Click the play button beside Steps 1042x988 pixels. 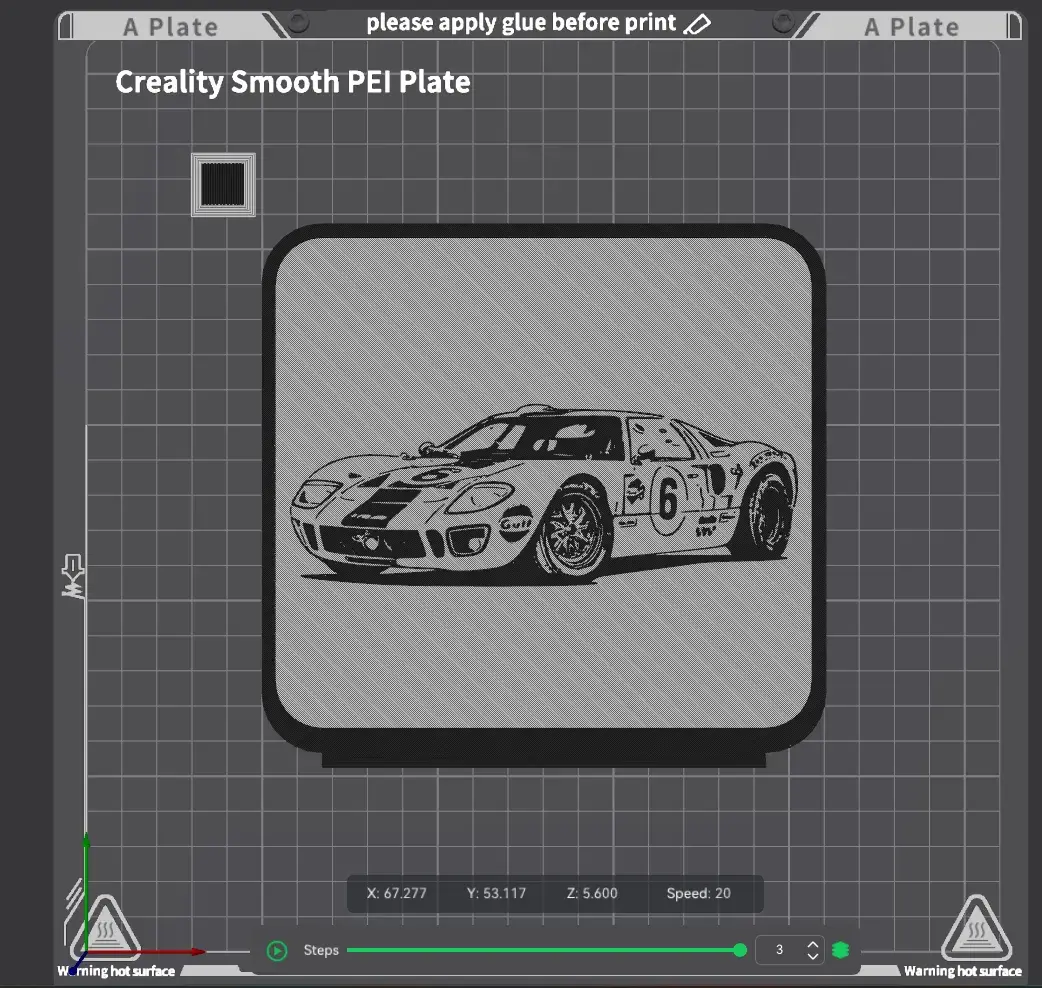pyautogui.click(x=277, y=951)
